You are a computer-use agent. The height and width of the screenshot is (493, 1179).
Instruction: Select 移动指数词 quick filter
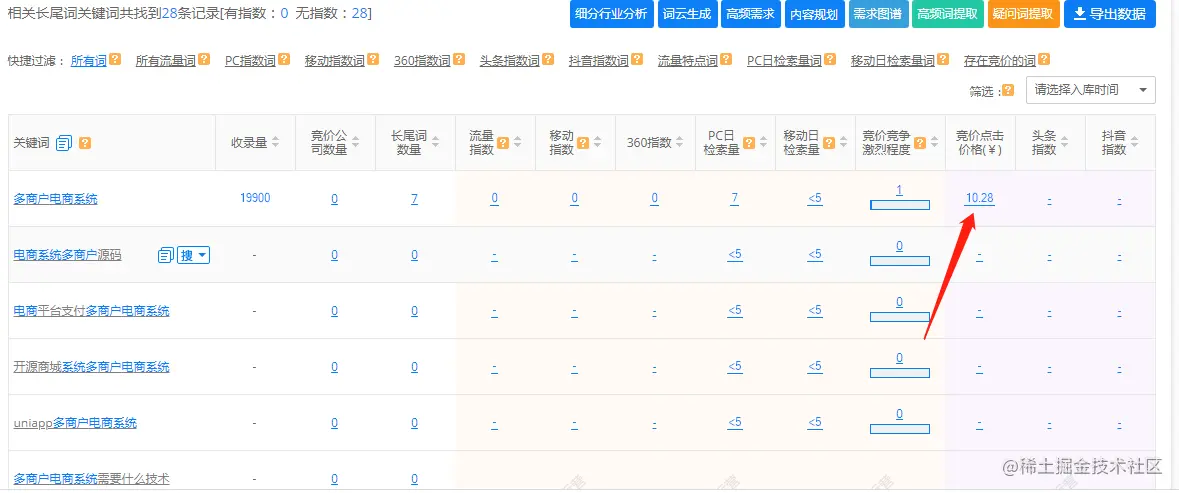(335, 61)
